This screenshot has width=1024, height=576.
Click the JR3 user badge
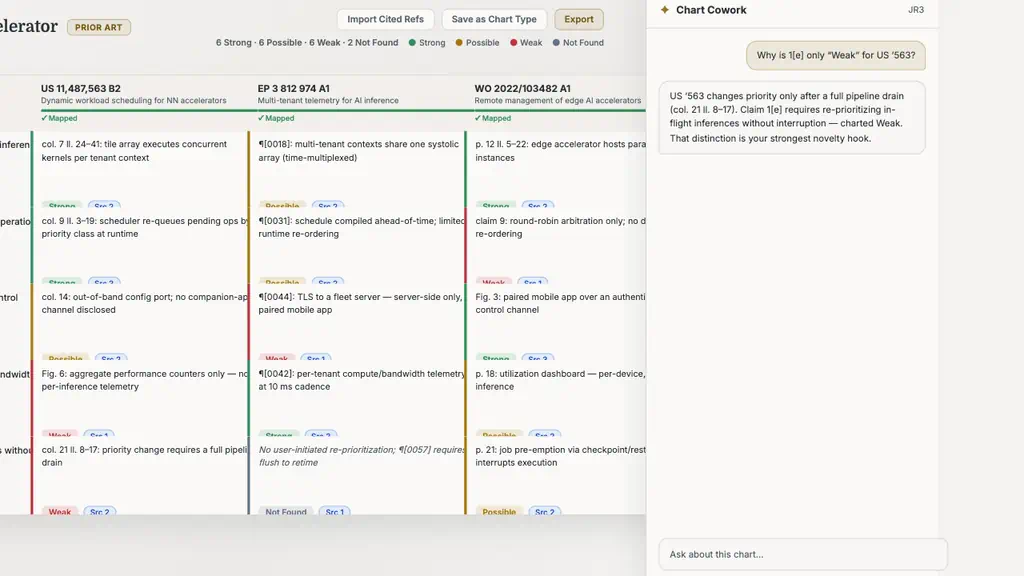tap(916, 10)
